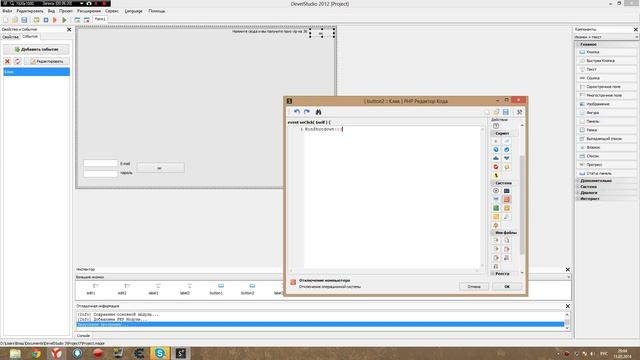Select Кнопка component in components panel
This screenshot has width=640, height=360.
(606, 52)
